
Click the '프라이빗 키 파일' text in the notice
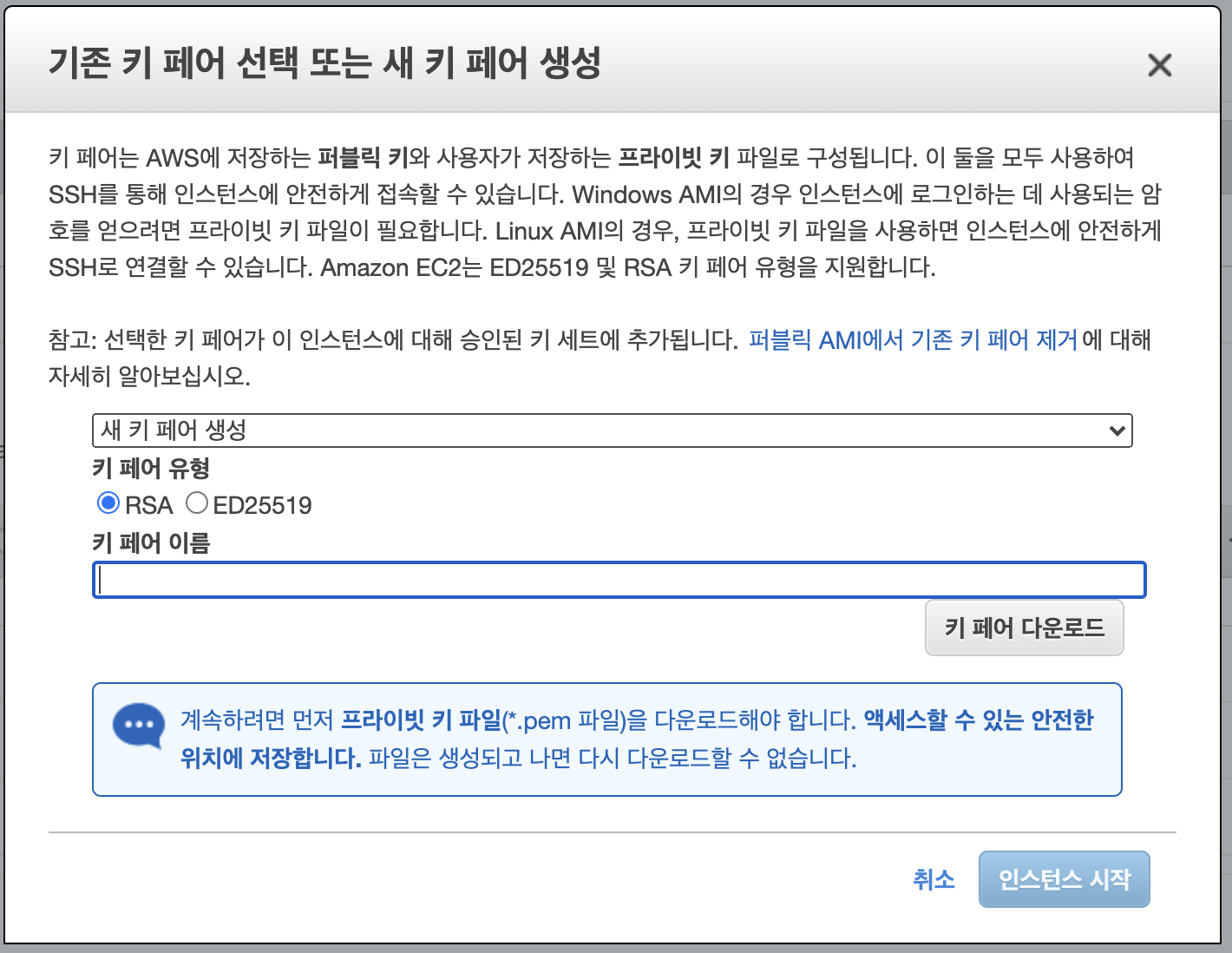click(x=423, y=720)
